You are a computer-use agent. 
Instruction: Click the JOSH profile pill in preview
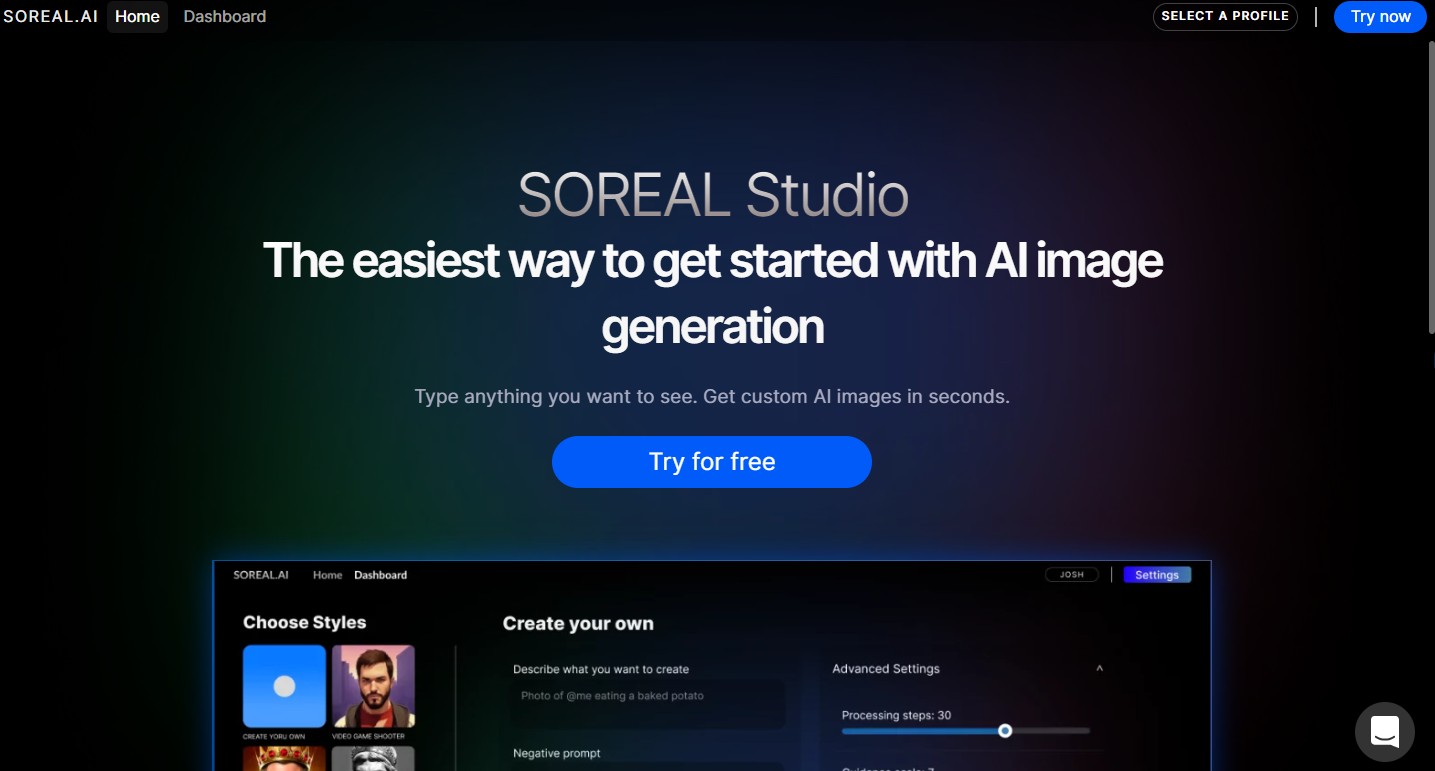coord(1072,575)
